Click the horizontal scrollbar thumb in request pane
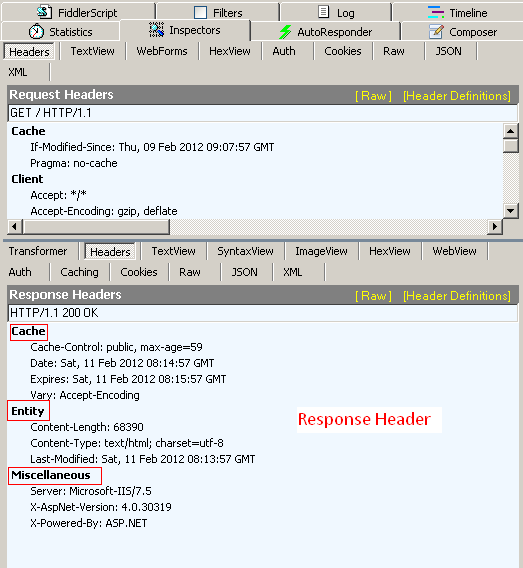523x568 pixels. 96,227
